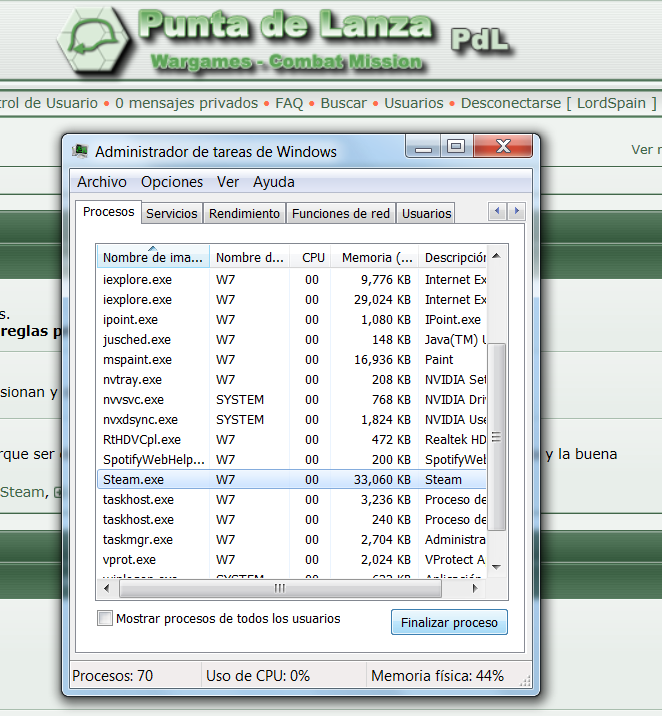This screenshot has width=662, height=716.
Task: Select the Procesos tab
Action: [109, 212]
